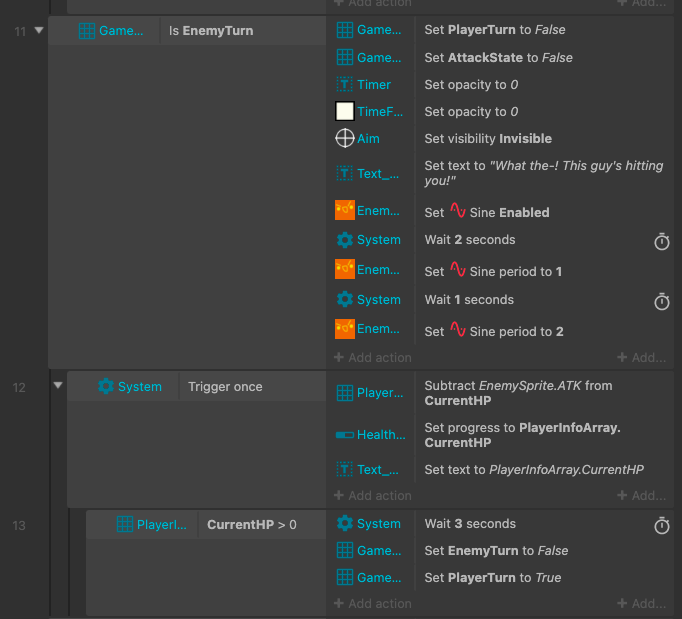This screenshot has width=682, height=619.
Task: Select the HealthBar progress bar icon
Action: (x=344, y=435)
